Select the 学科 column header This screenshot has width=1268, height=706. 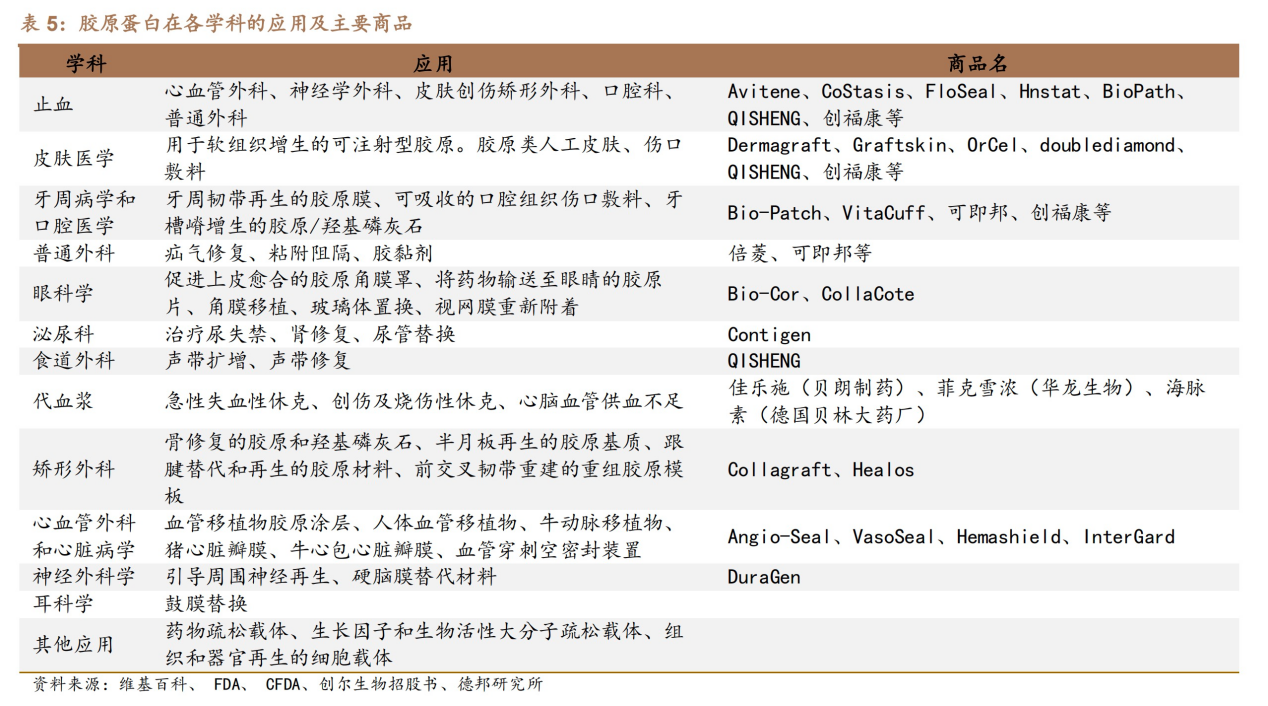pos(87,64)
